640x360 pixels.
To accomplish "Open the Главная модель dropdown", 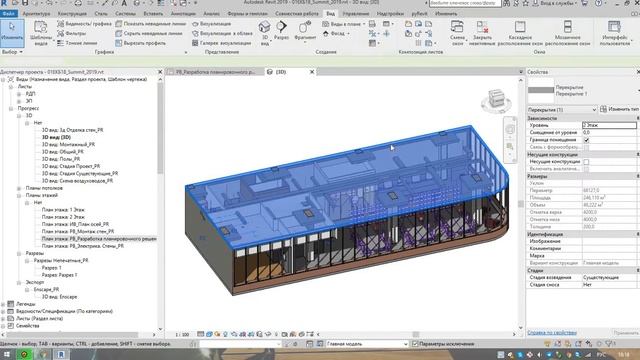I will (x=367, y=344).
